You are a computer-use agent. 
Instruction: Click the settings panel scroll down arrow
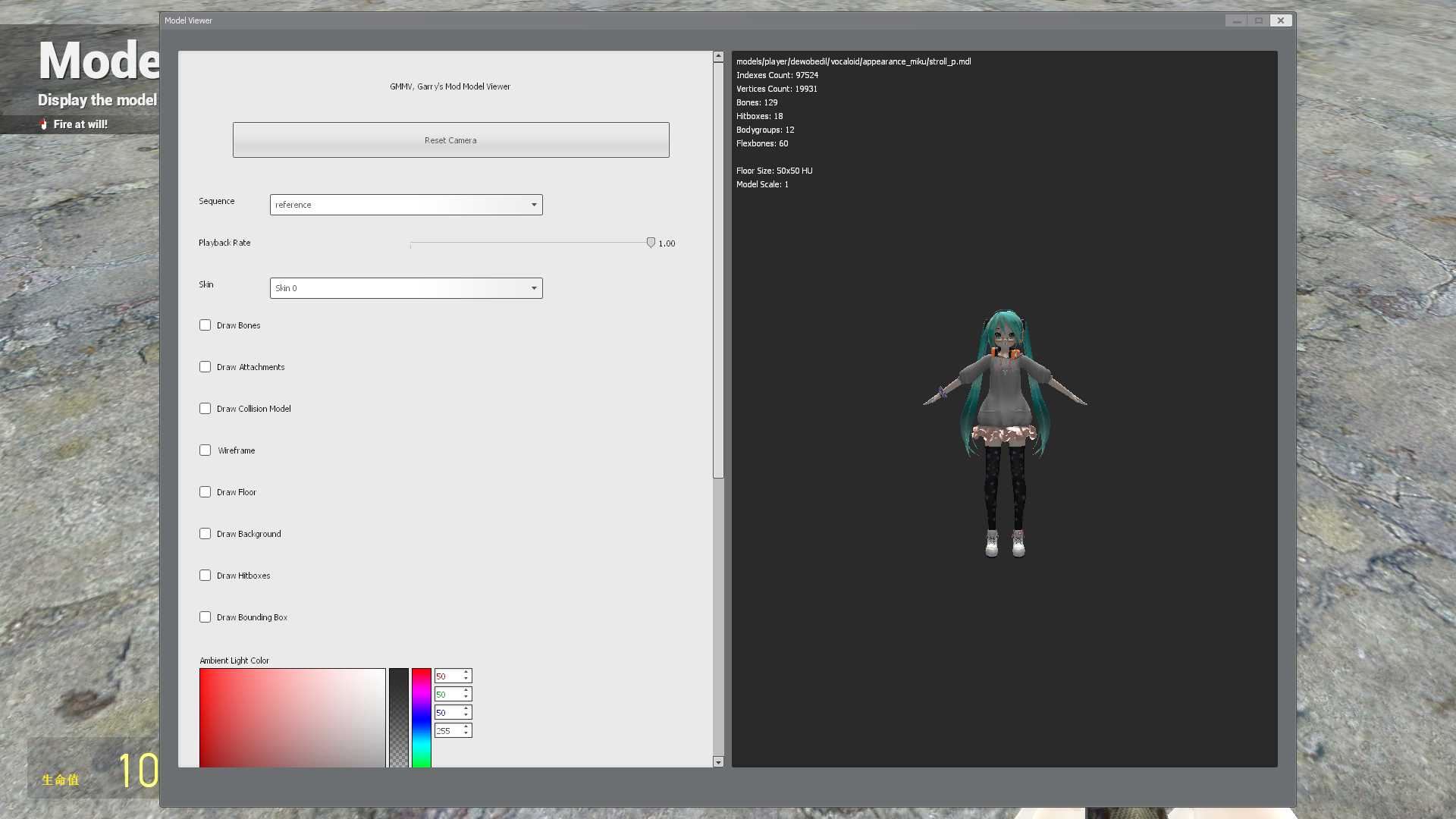click(718, 762)
